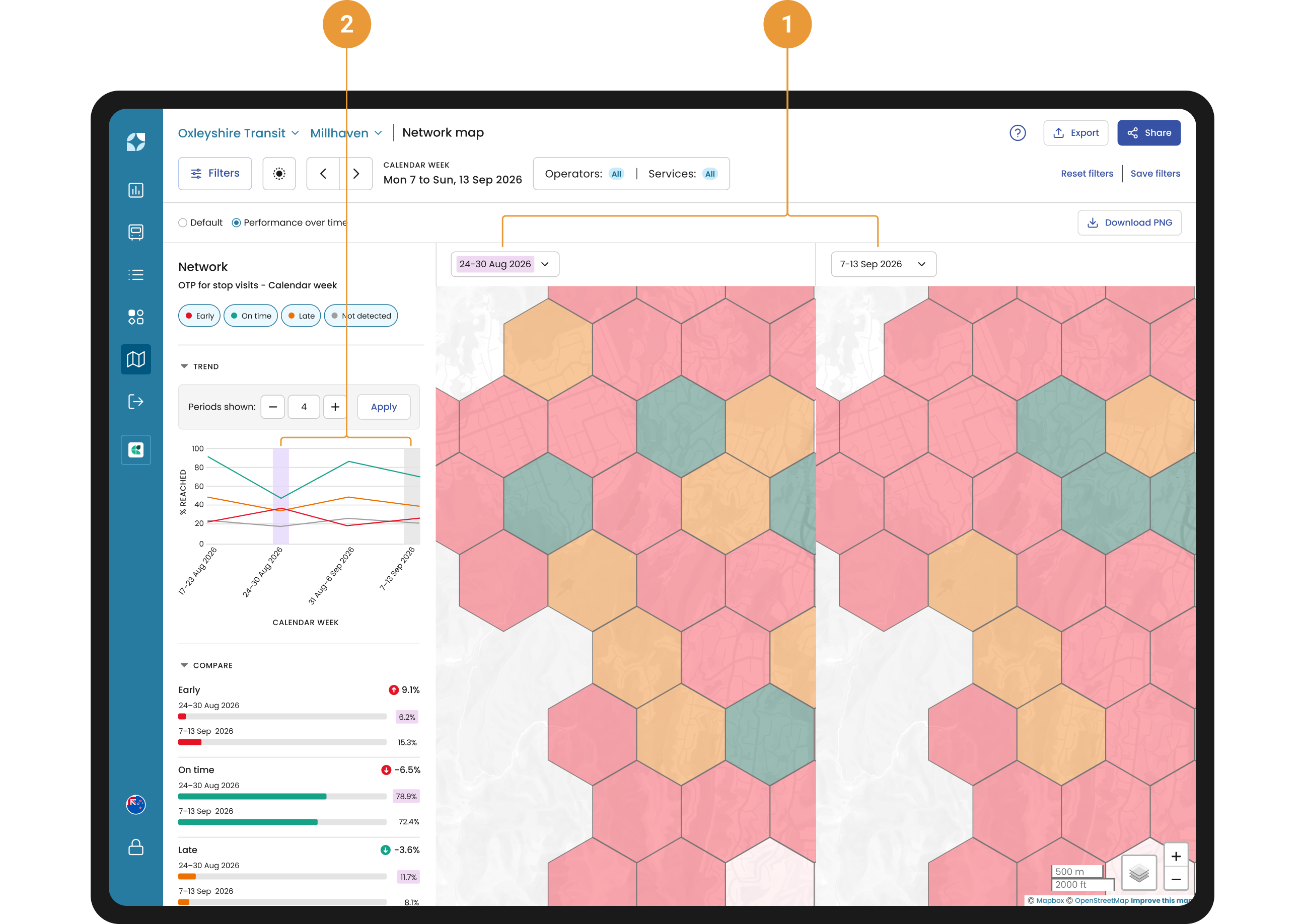Image resolution: width=1305 pixels, height=924 pixels.
Task: Toggle the Not detected legend chip
Action: tap(361, 316)
